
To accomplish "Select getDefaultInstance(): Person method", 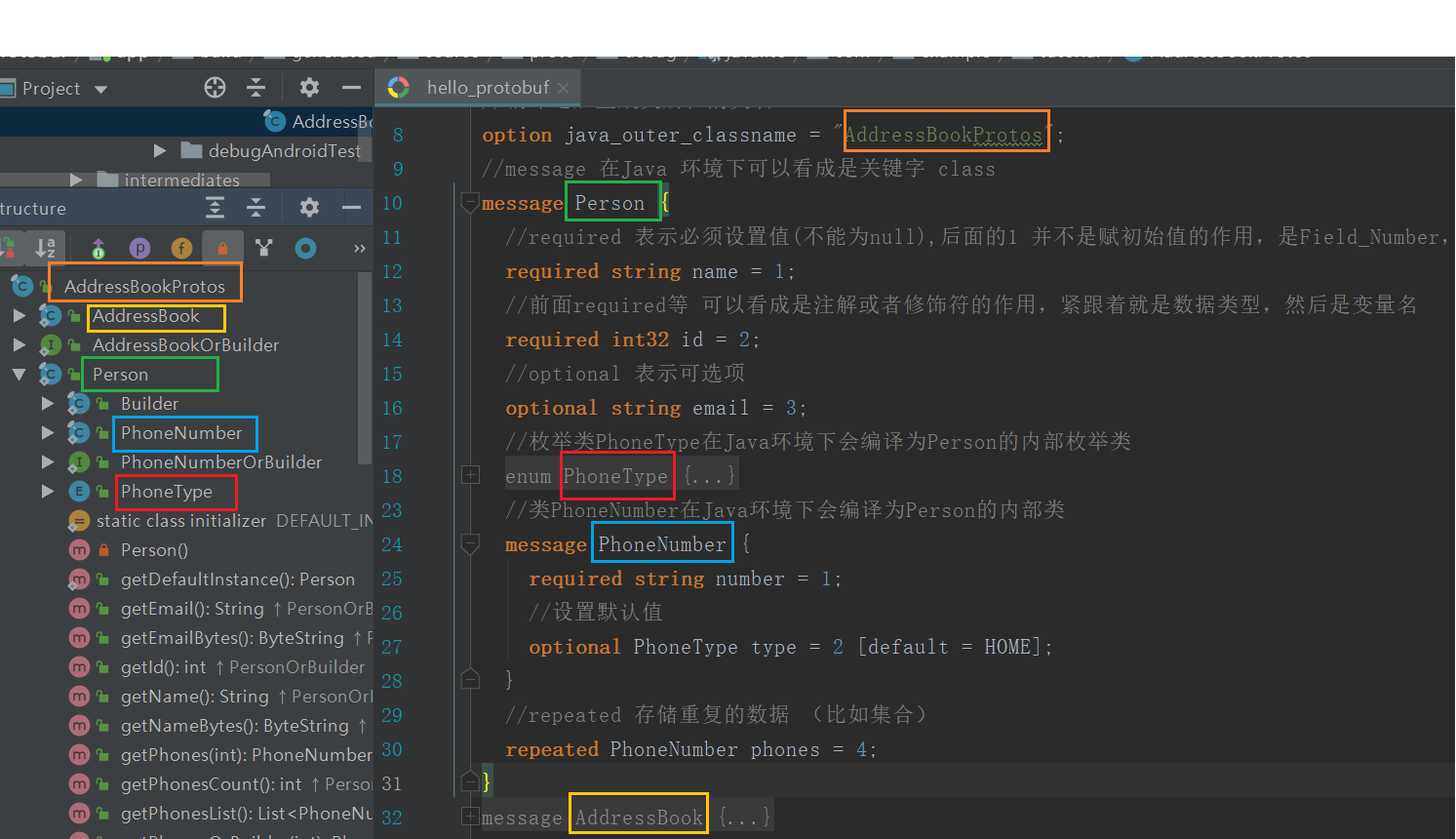I will point(238,579).
